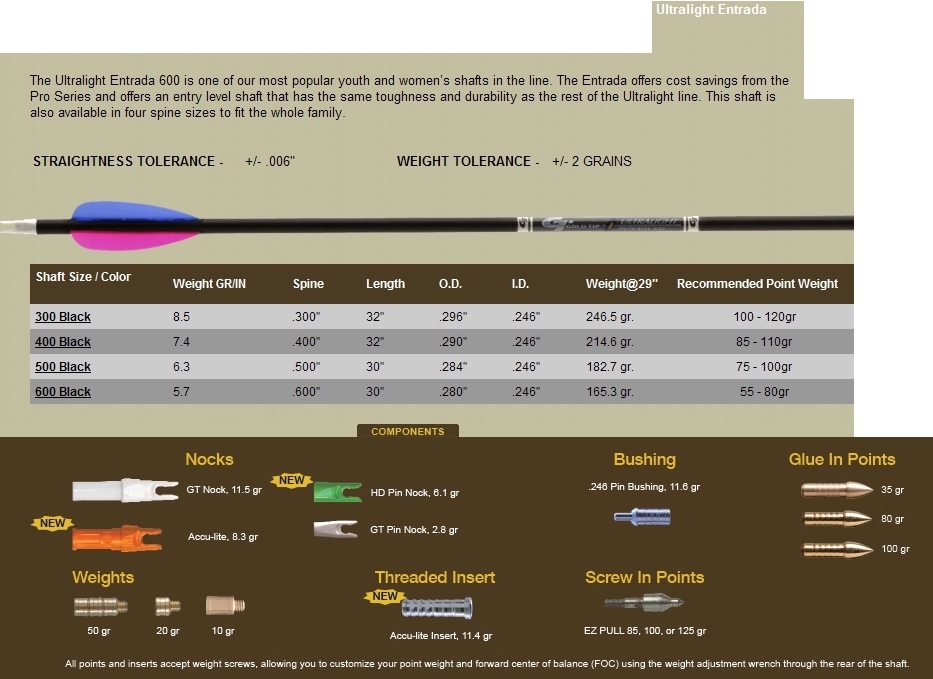Click the white nock at the arrow's end
Screen dimensions: 933x679
coord(18,226)
